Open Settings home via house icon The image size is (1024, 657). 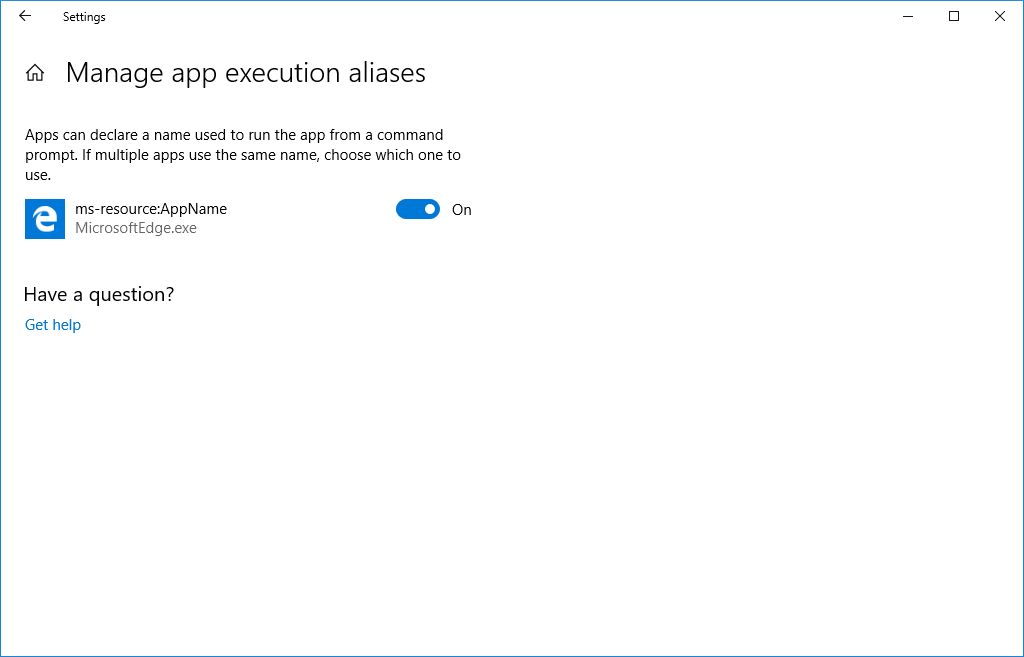[x=35, y=72]
